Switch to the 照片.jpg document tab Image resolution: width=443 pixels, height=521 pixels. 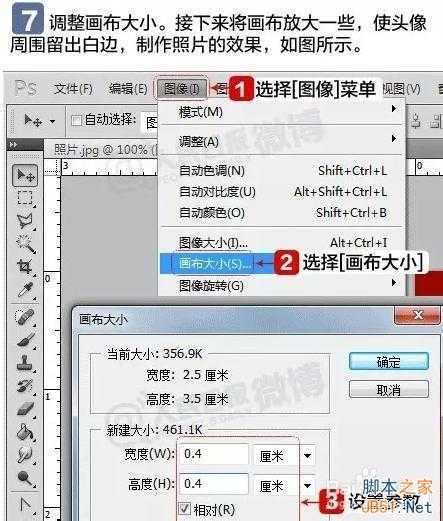[x=105, y=150]
